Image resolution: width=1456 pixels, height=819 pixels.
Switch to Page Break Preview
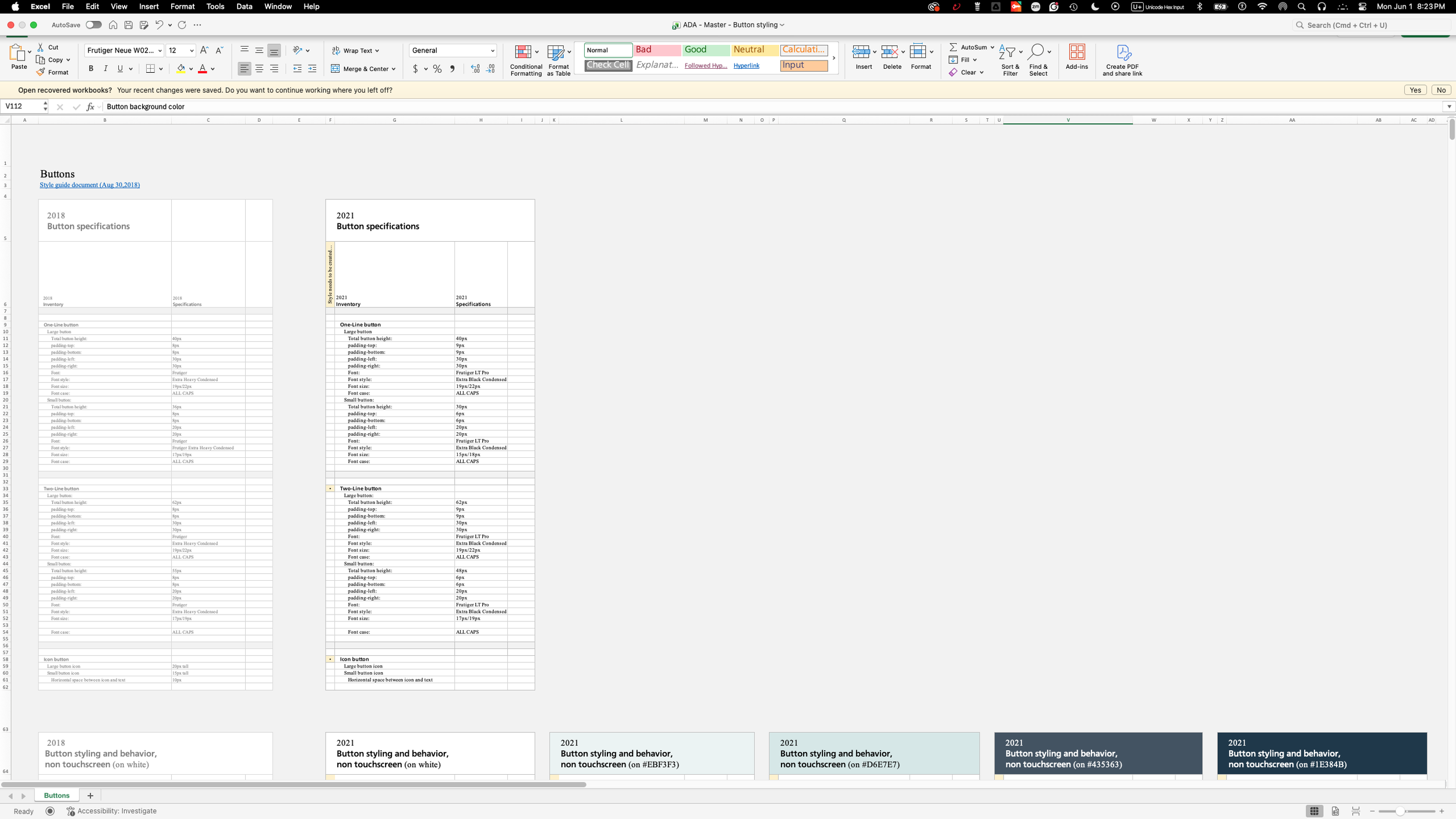(1356, 811)
